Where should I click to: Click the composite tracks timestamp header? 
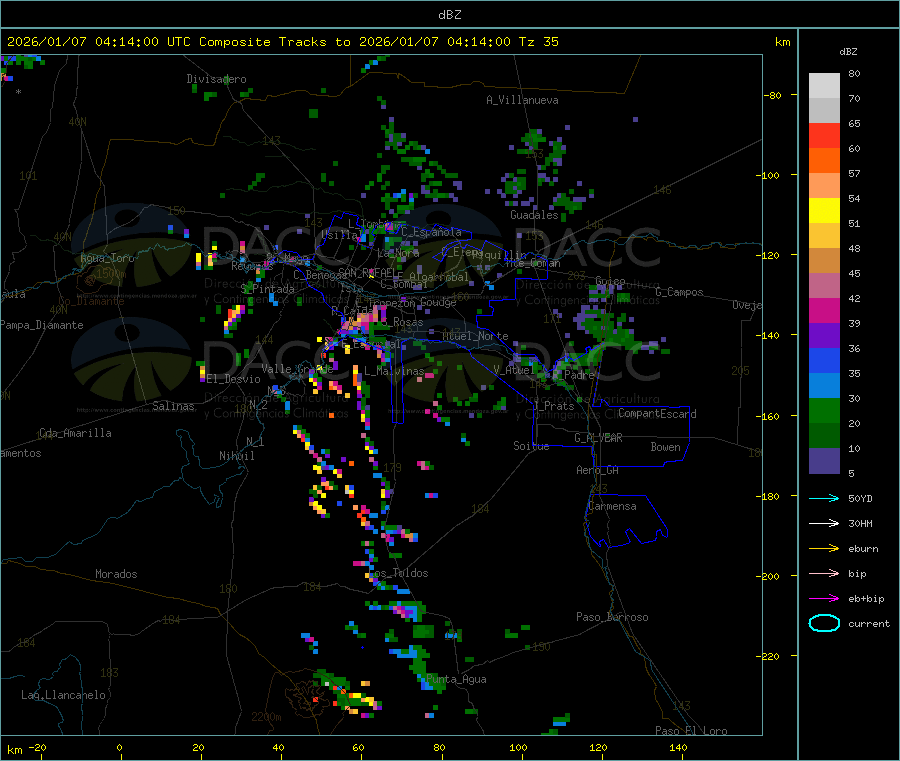click(283, 42)
